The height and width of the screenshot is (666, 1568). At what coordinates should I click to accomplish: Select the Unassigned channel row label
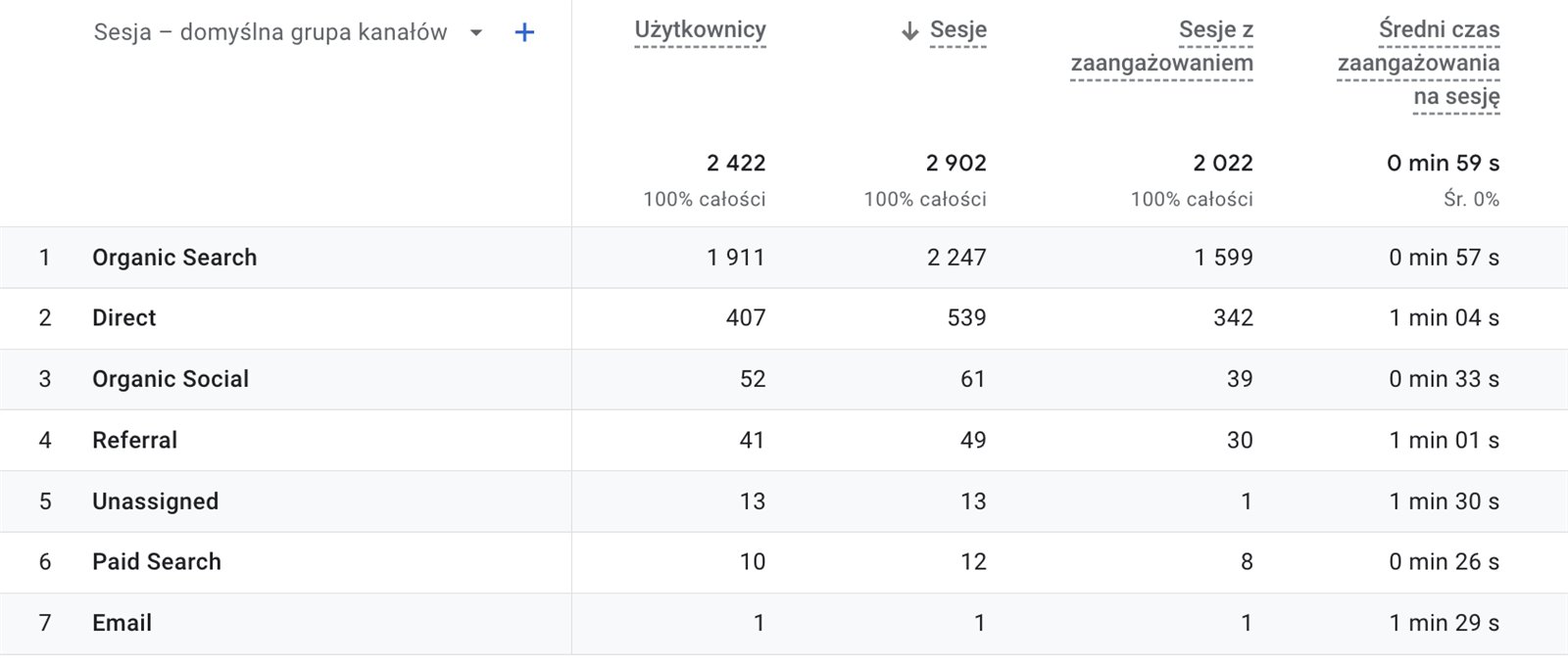[x=156, y=501]
